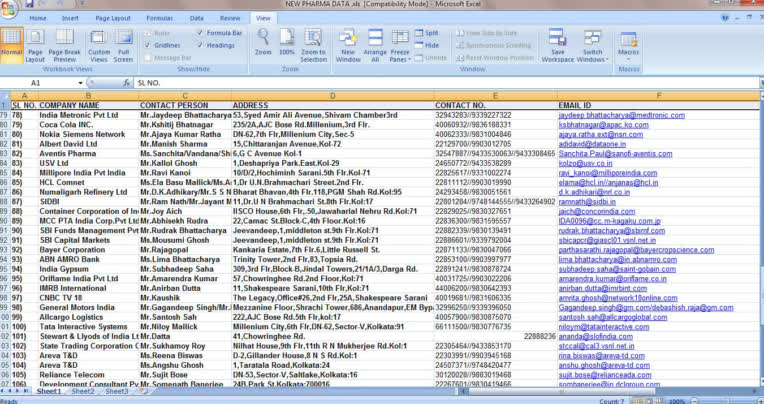This screenshot has height=404, width=764.
Task: Open the Zoom dialog magnifier icon
Action: 263,39
